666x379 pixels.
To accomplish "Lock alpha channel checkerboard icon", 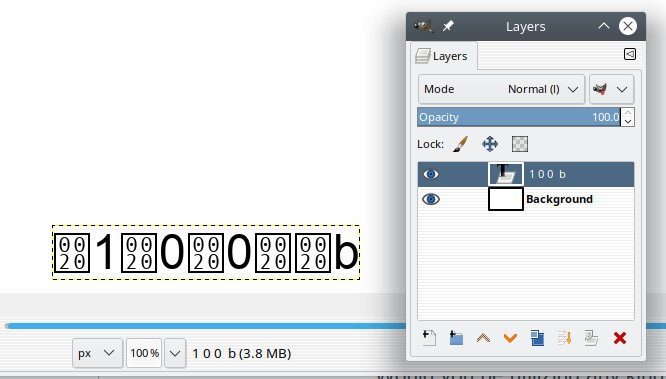I will (520, 144).
